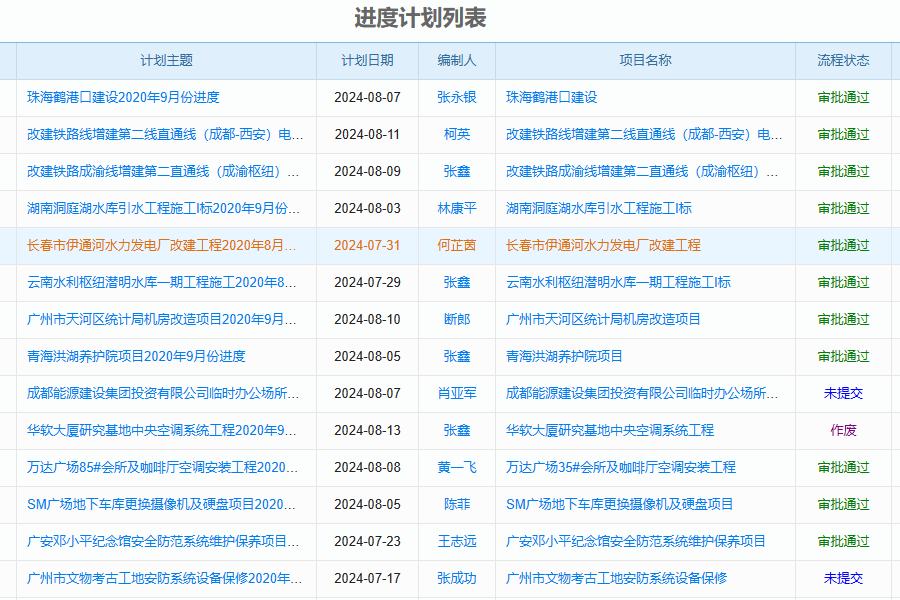The width and height of the screenshot is (900, 600).
Task: Select date cell 2024-07-23
Action: coord(367,541)
